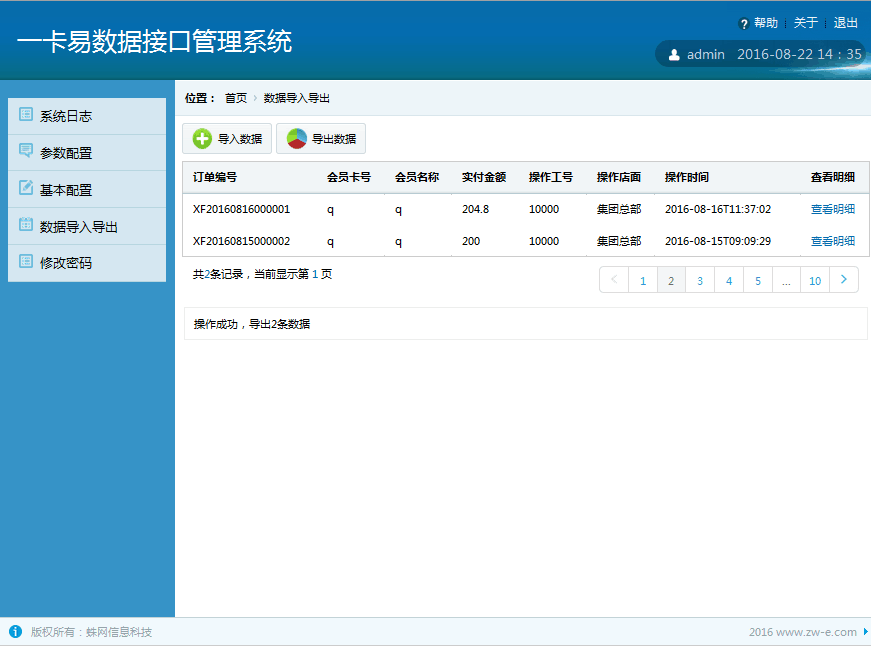The height and width of the screenshot is (646, 871).
Task: Jump to page 3 in pagination
Action: pos(700,280)
